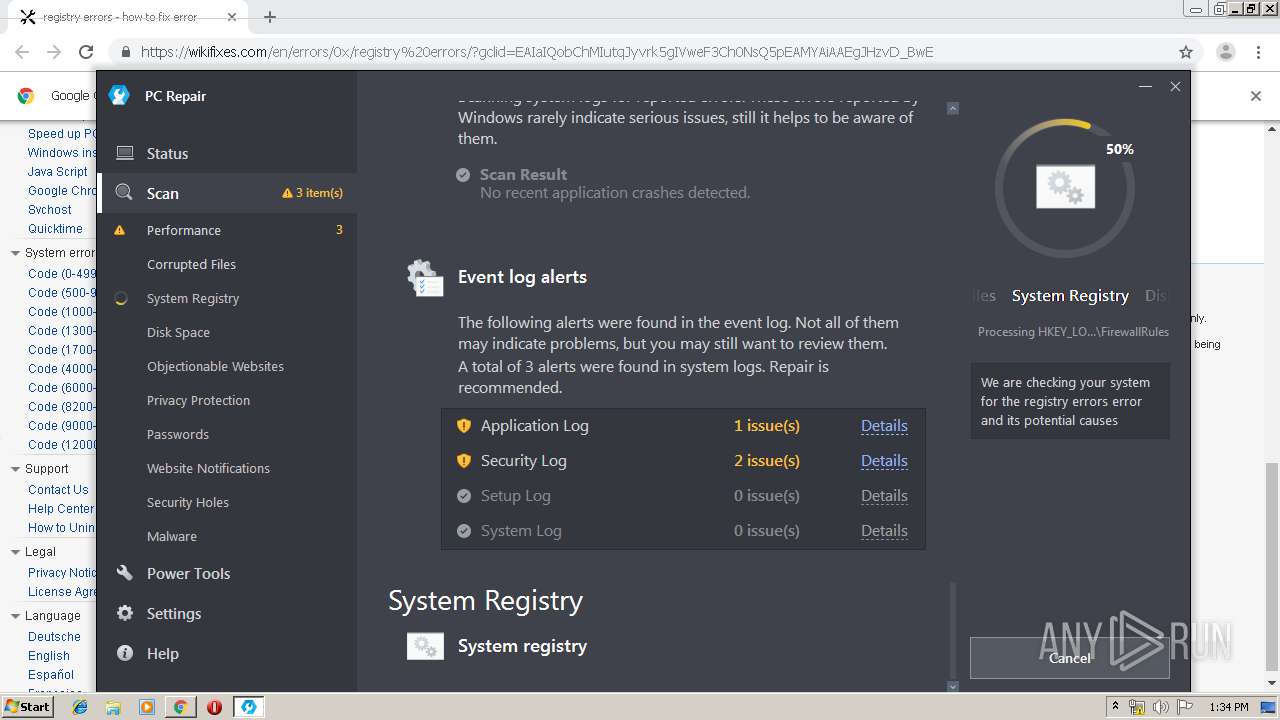Bookmark this page with the star icon
The image size is (1280, 720).
tap(1186, 52)
